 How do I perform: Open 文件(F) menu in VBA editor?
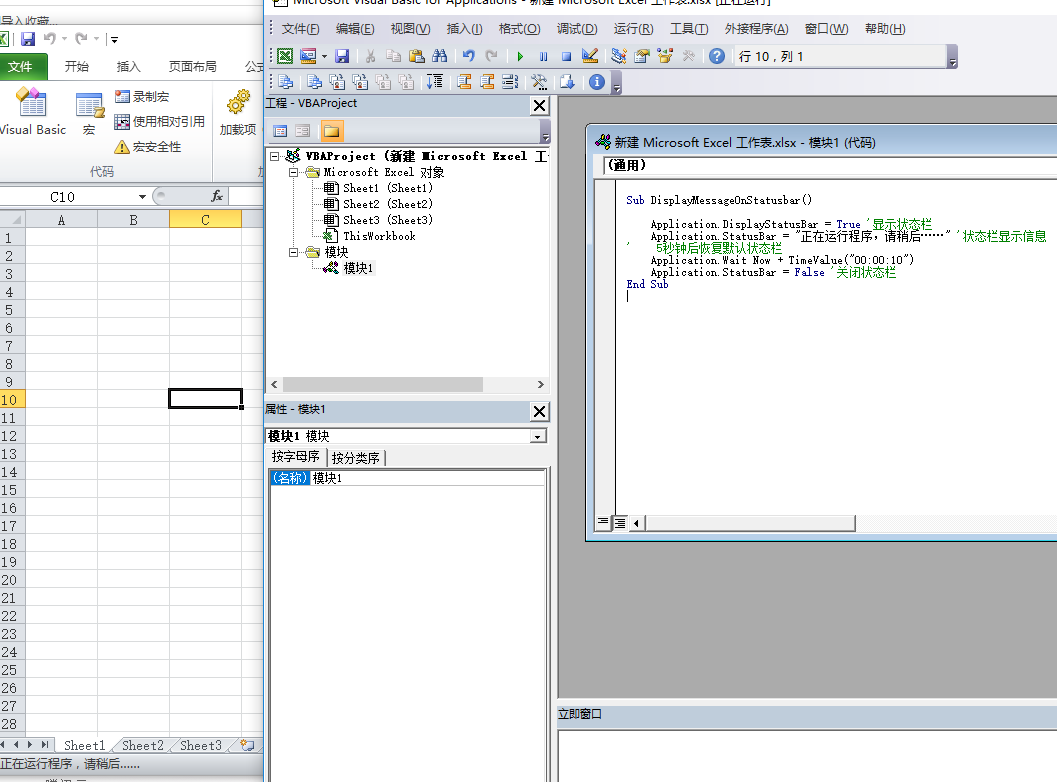[300, 29]
